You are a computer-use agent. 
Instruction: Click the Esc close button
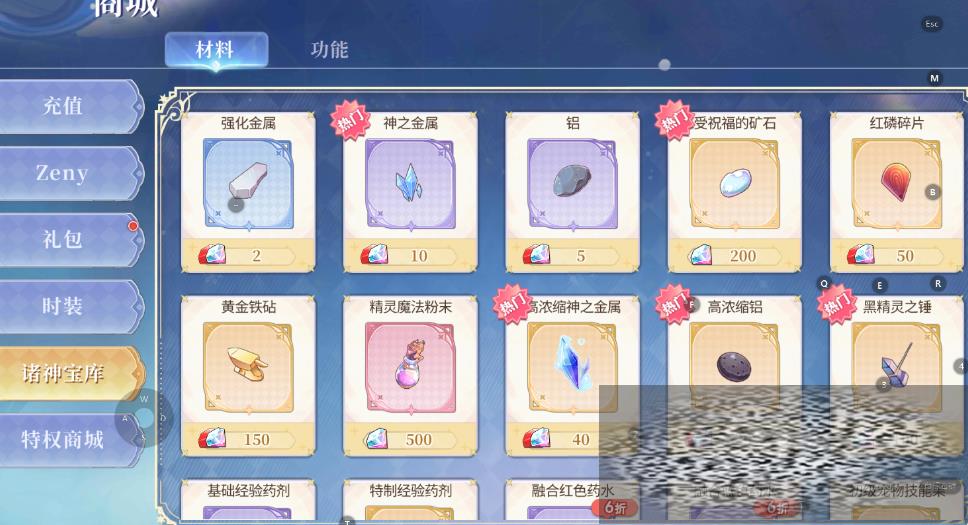coord(932,24)
